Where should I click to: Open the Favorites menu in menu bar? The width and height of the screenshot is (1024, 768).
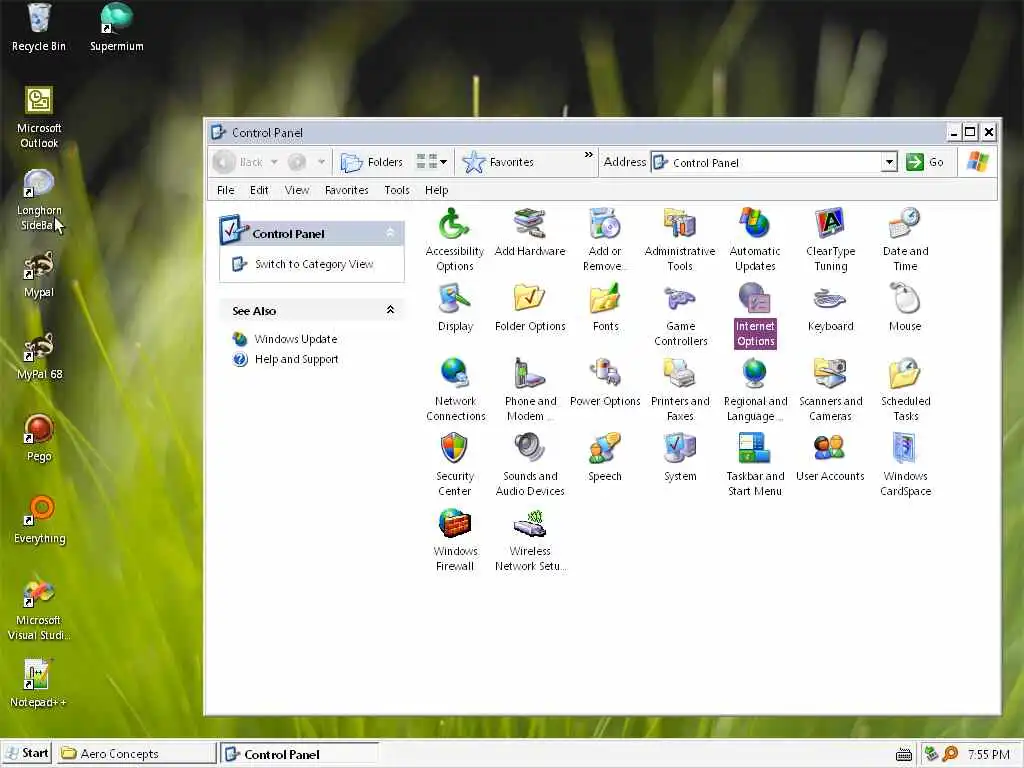point(346,190)
